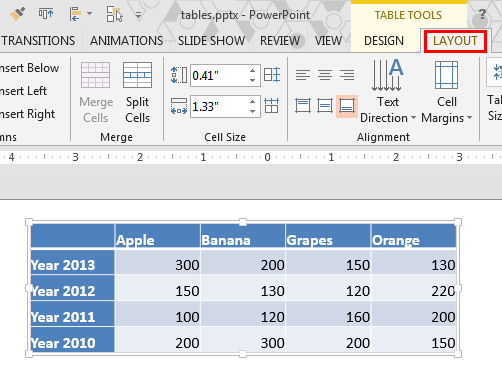Image resolution: width=502 pixels, height=375 pixels.
Task: Increase column width with up spinner
Action: tap(253, 102)
